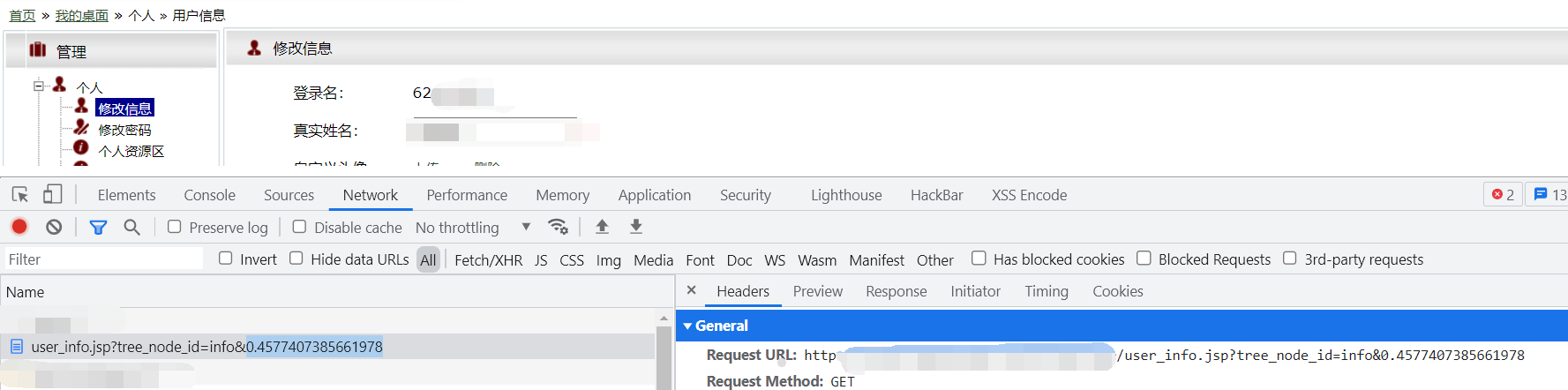
Task: Click the 修改密码 edit icon in tree
Action: click(x=81, y=127)
